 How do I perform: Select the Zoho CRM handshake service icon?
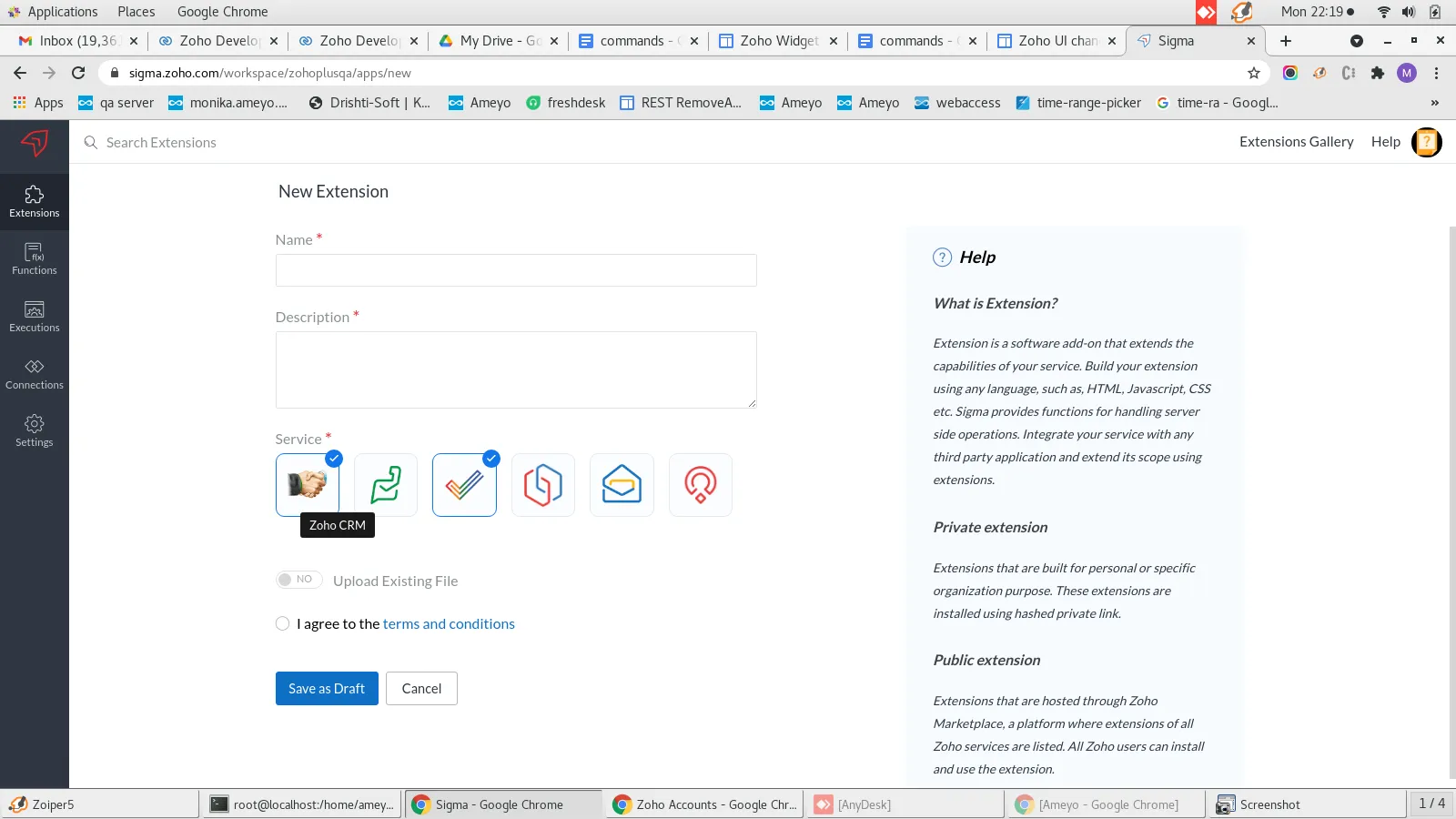click(x=308, y=485)
